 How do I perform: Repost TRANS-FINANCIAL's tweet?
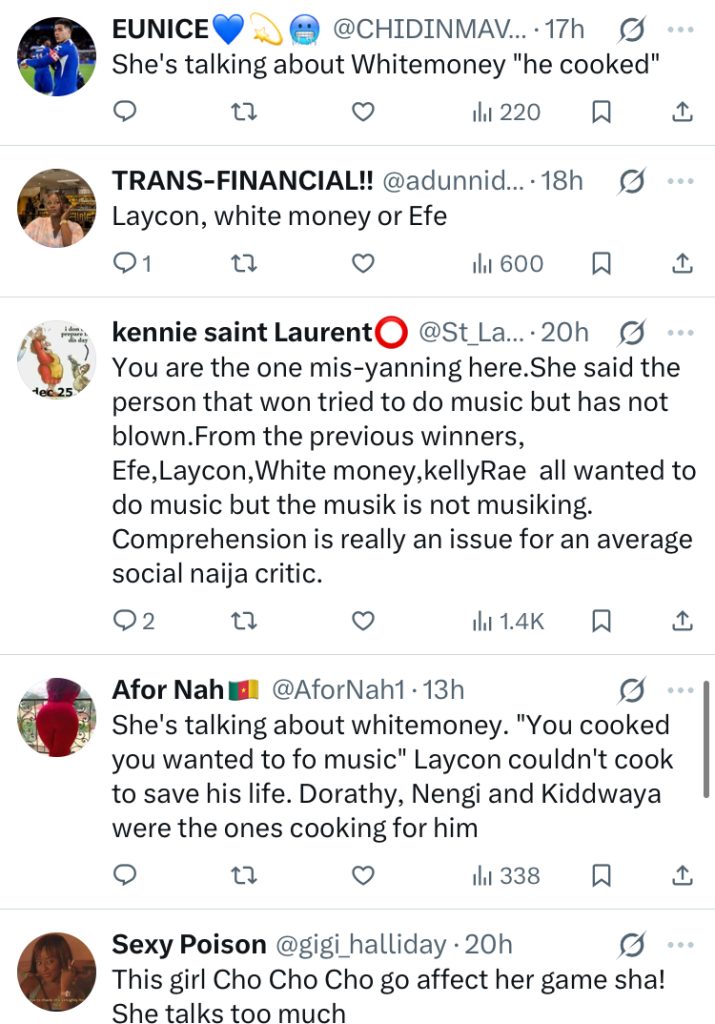click(243, 263)
